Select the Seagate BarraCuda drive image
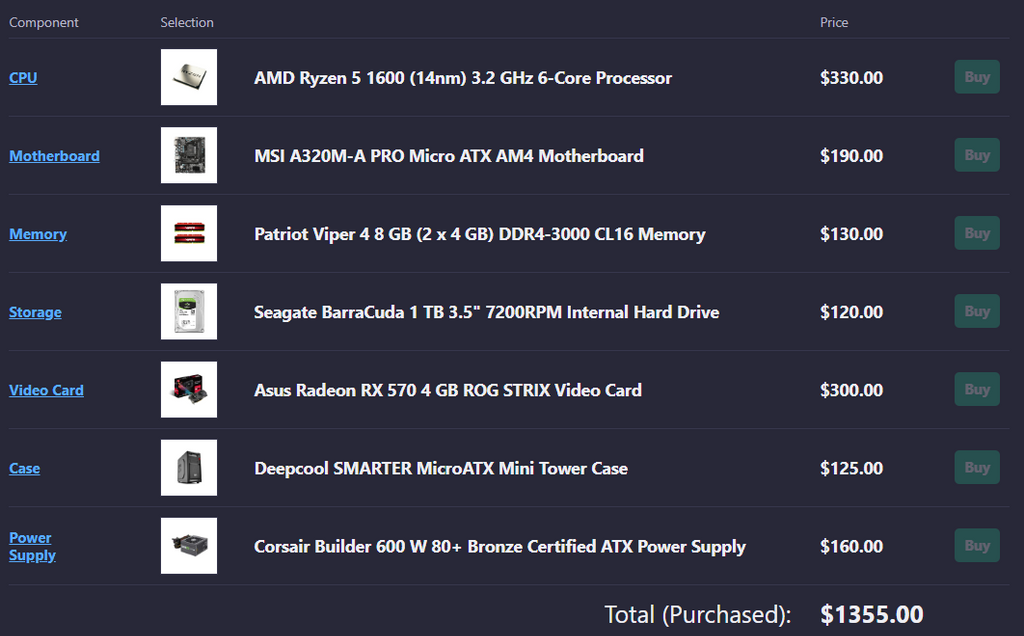 [188, 311]
